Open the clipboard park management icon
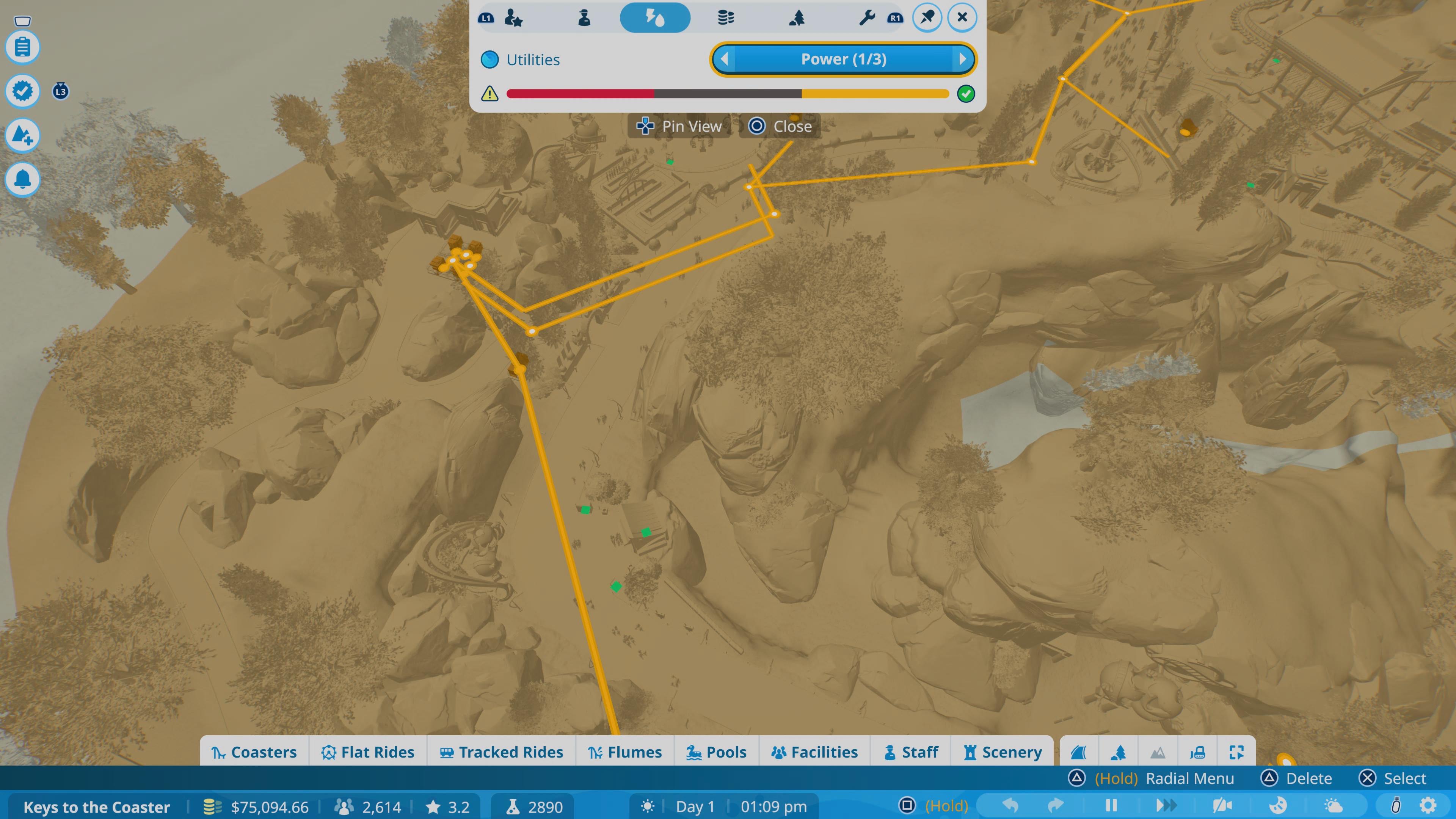This screenshot has height=819, width=1456. tap(23, 47)
